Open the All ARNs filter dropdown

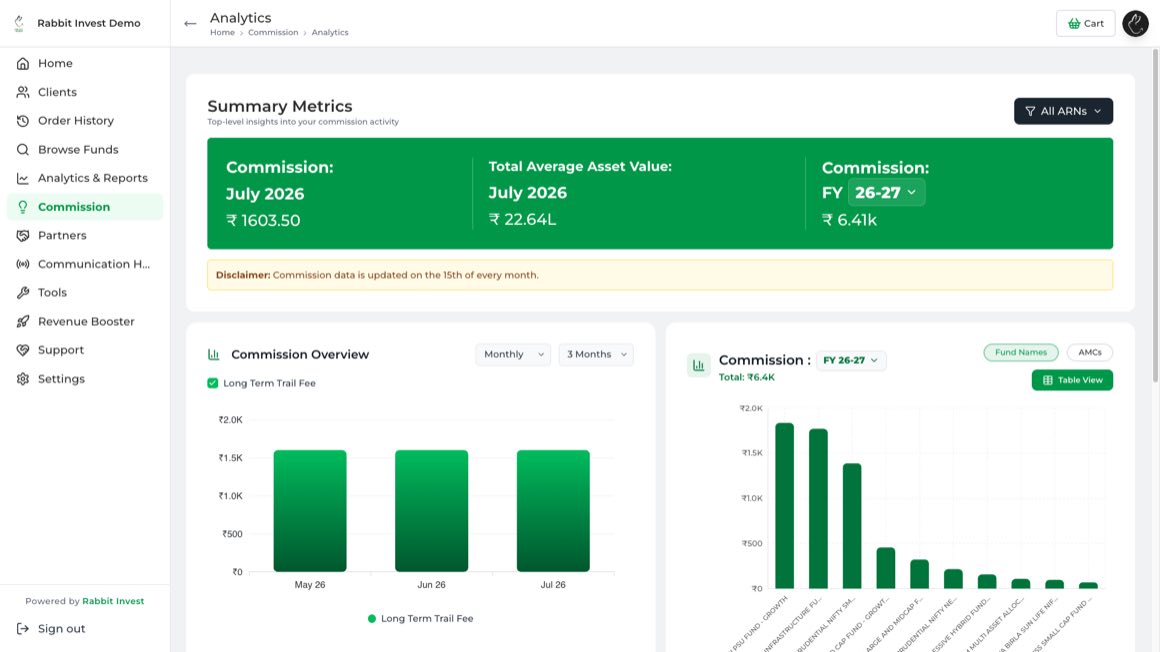tap(1063, 111)
